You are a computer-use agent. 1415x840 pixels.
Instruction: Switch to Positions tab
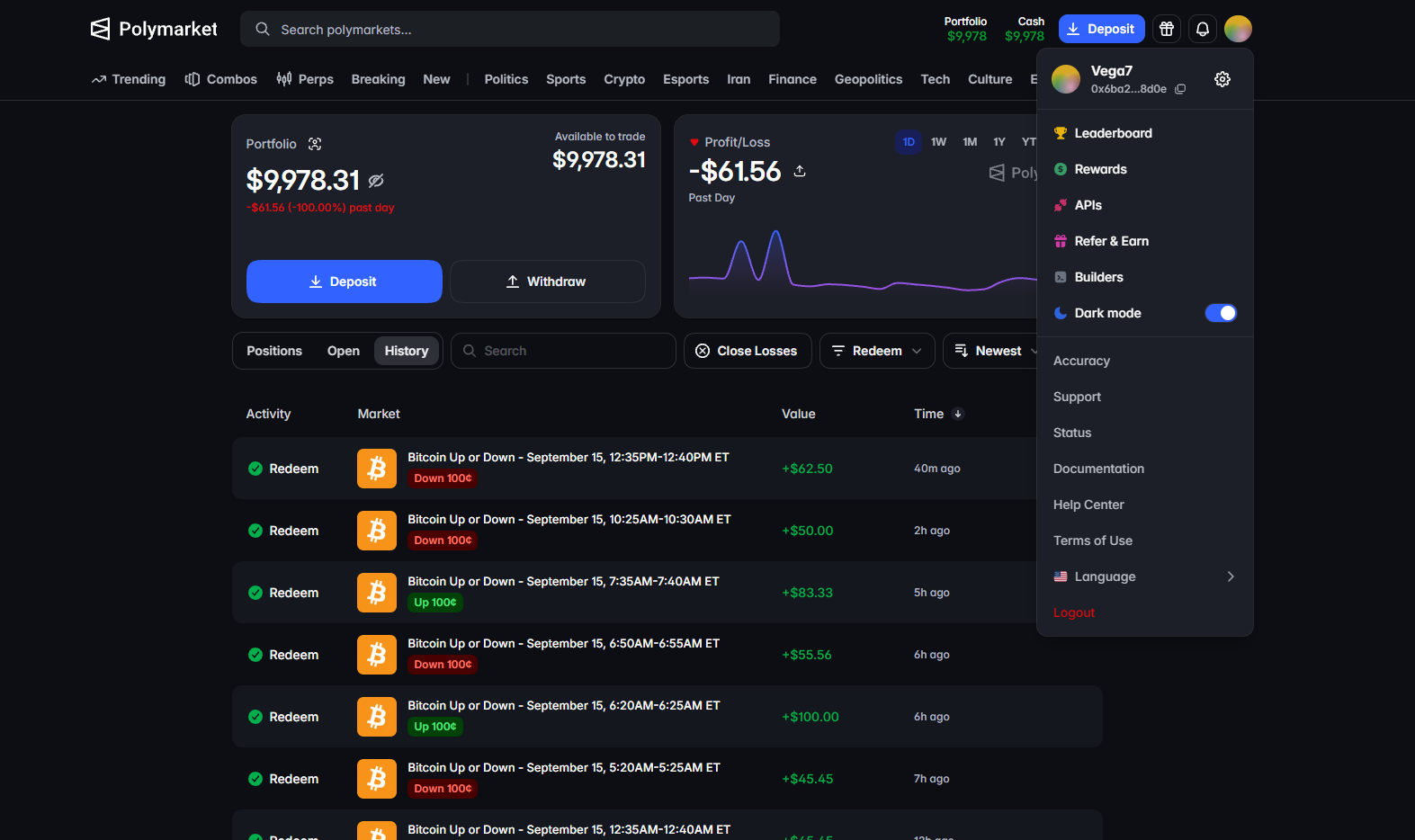pyautogui.click(x=274, y=351)
